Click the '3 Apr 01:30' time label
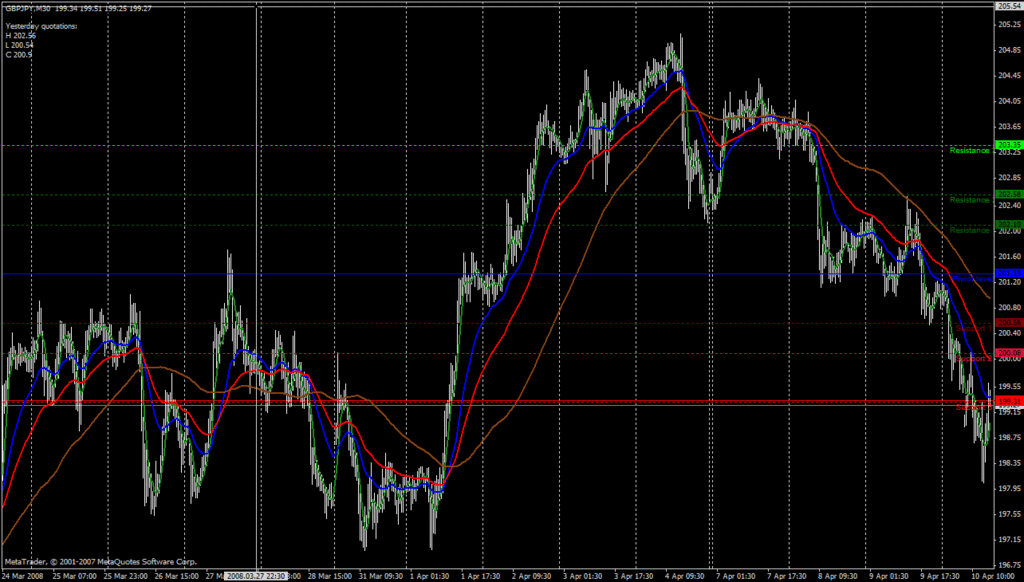This screenshot has width=1024, height=582. (583, 577)
